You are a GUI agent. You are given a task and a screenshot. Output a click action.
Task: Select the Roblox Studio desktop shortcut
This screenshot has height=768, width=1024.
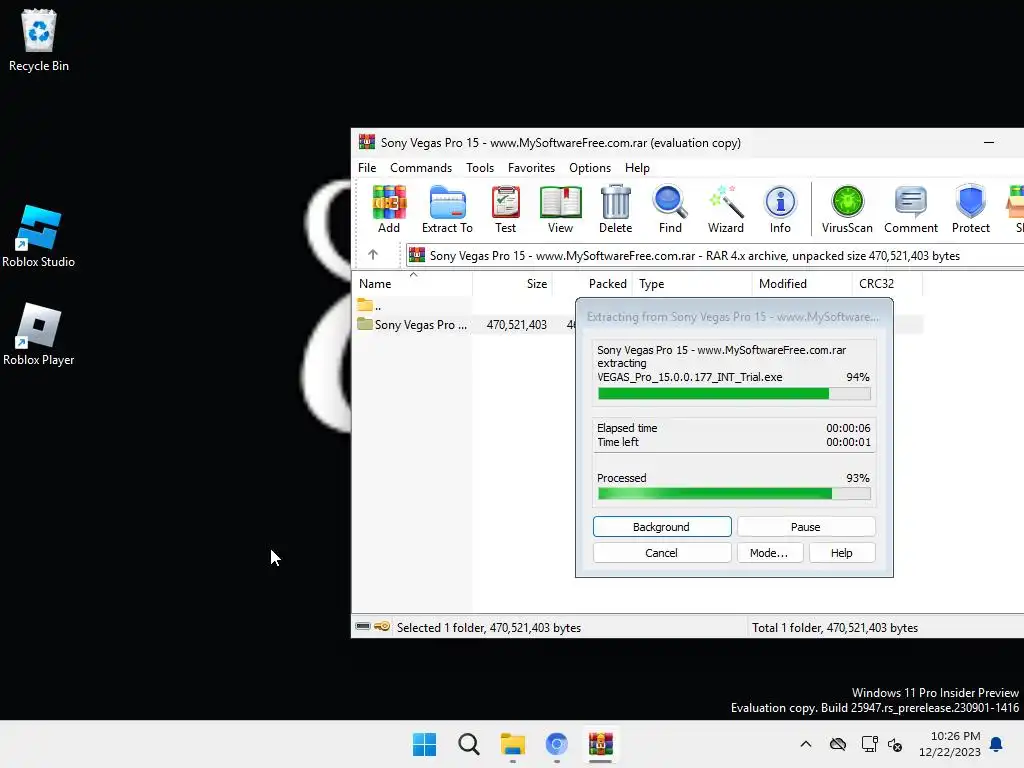[x=39, y=236]
